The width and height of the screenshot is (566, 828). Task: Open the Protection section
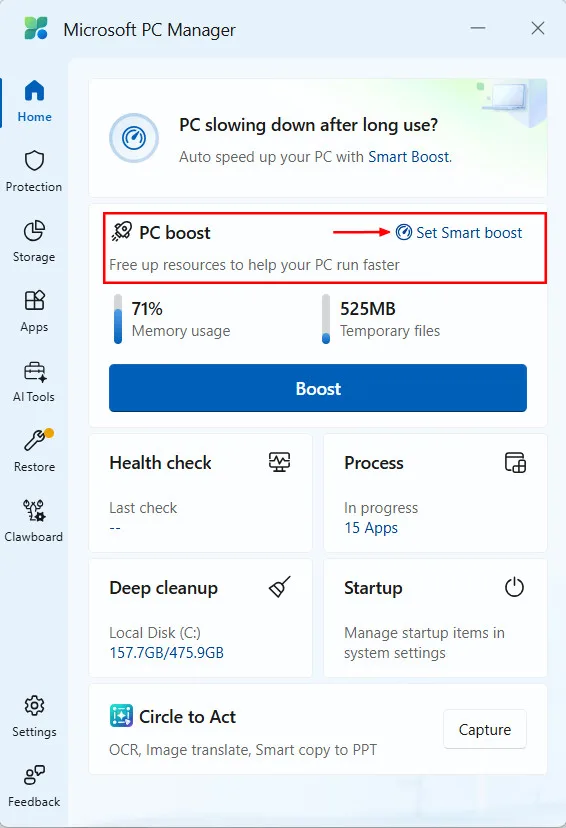click(34, 172)
